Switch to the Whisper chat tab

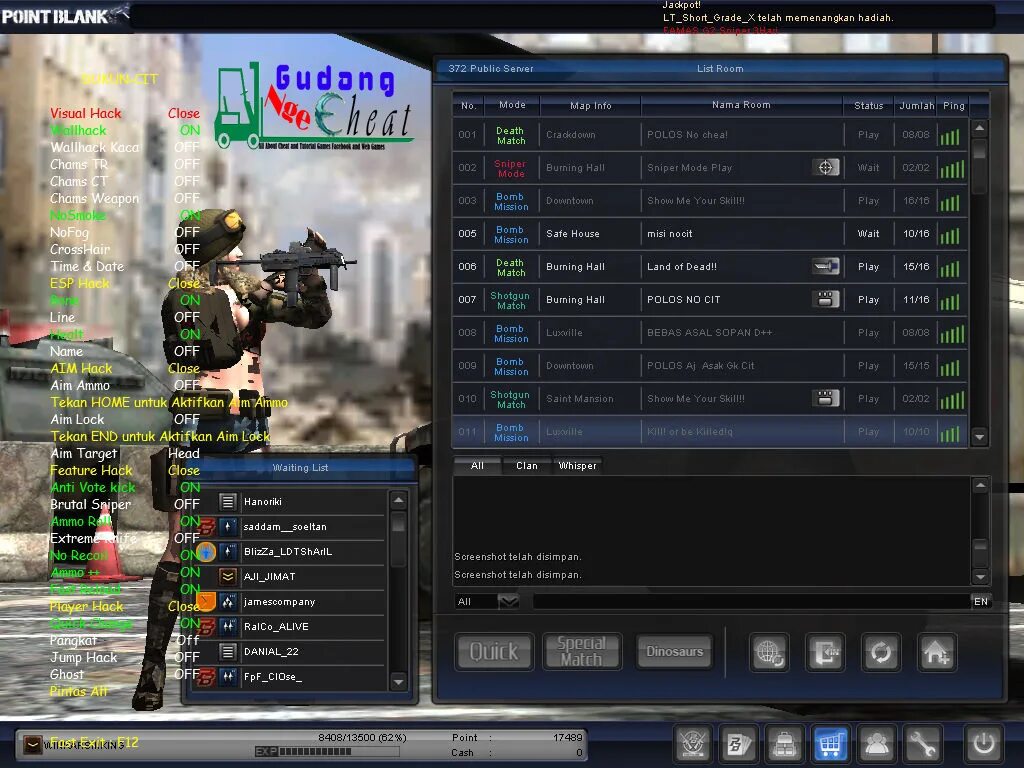point(577,466)
